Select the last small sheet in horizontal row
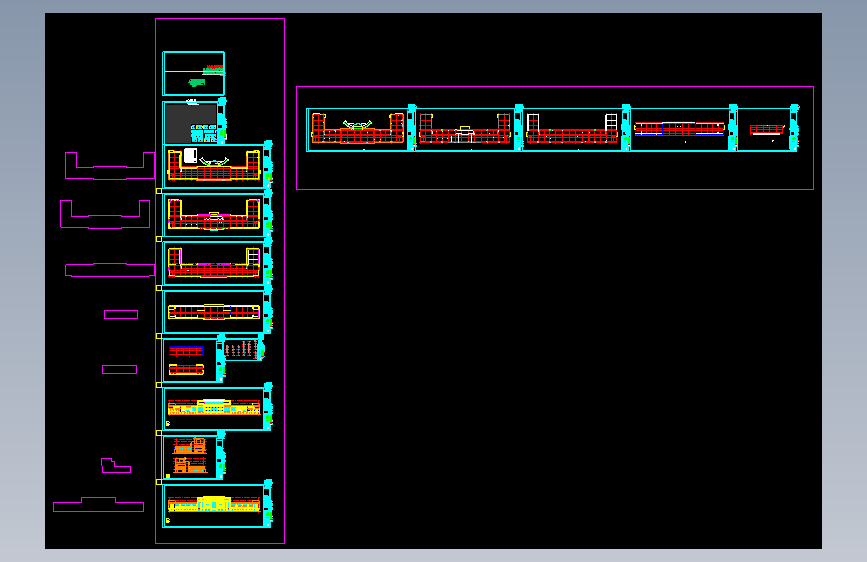This screenshot has width=867, height=562. click(x=768, y=128)
